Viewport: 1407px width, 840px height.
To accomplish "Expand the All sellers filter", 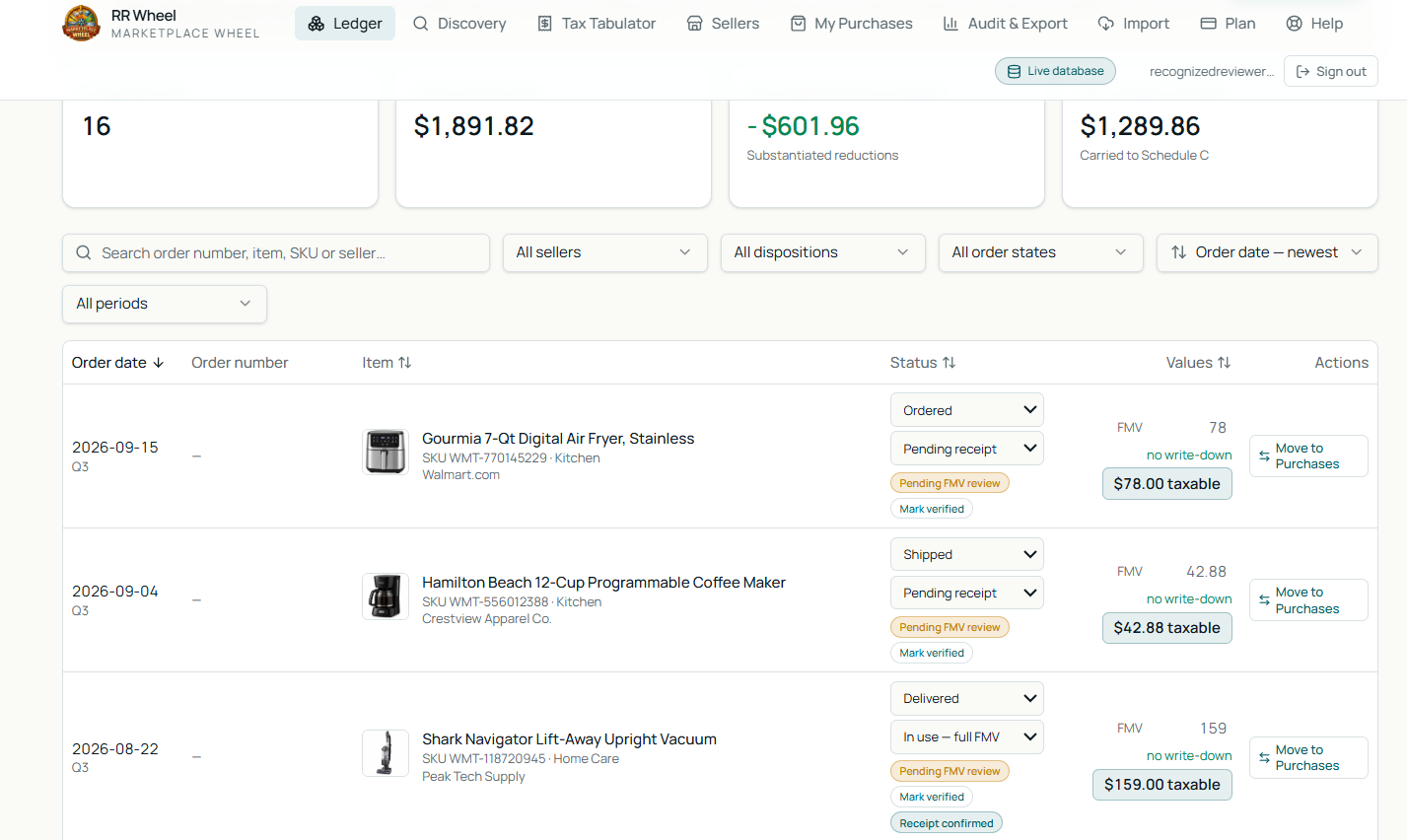I will (604, 252).
